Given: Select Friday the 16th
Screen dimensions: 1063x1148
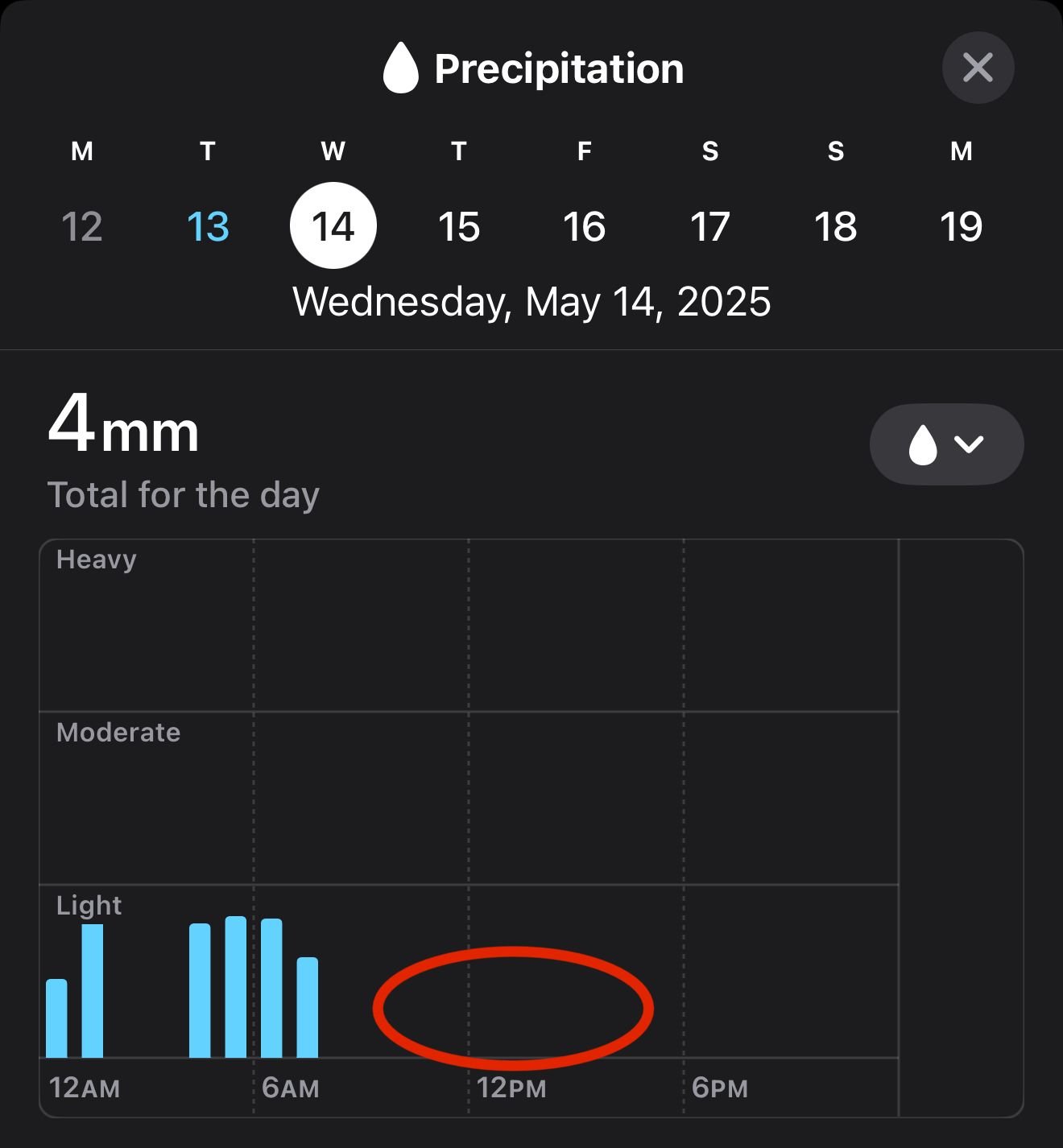Looking at the screenshot, I should click(x=585, y=226).
